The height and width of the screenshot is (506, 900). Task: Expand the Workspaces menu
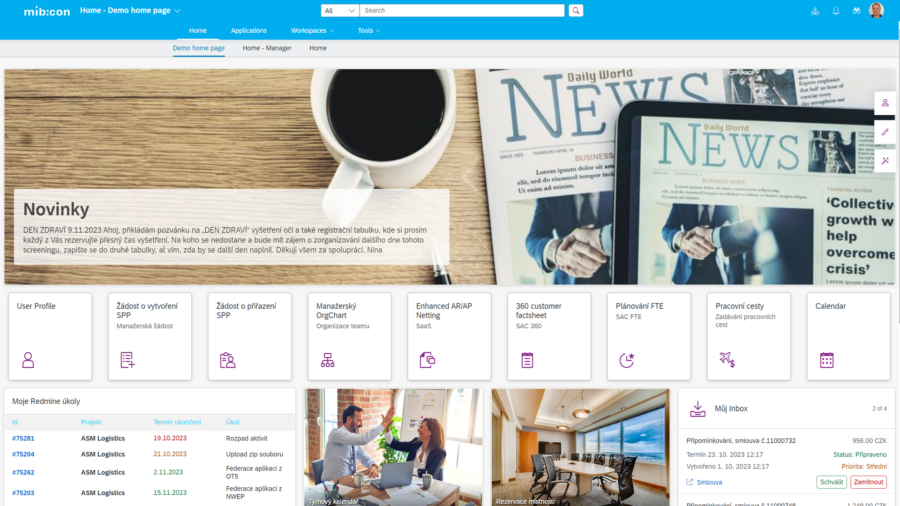click(312, 31)
